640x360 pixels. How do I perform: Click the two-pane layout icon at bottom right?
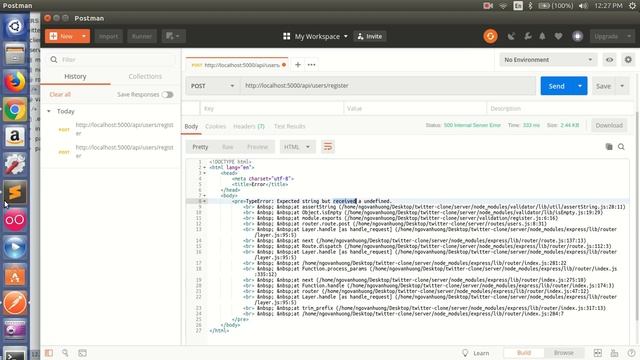(598, 353)
